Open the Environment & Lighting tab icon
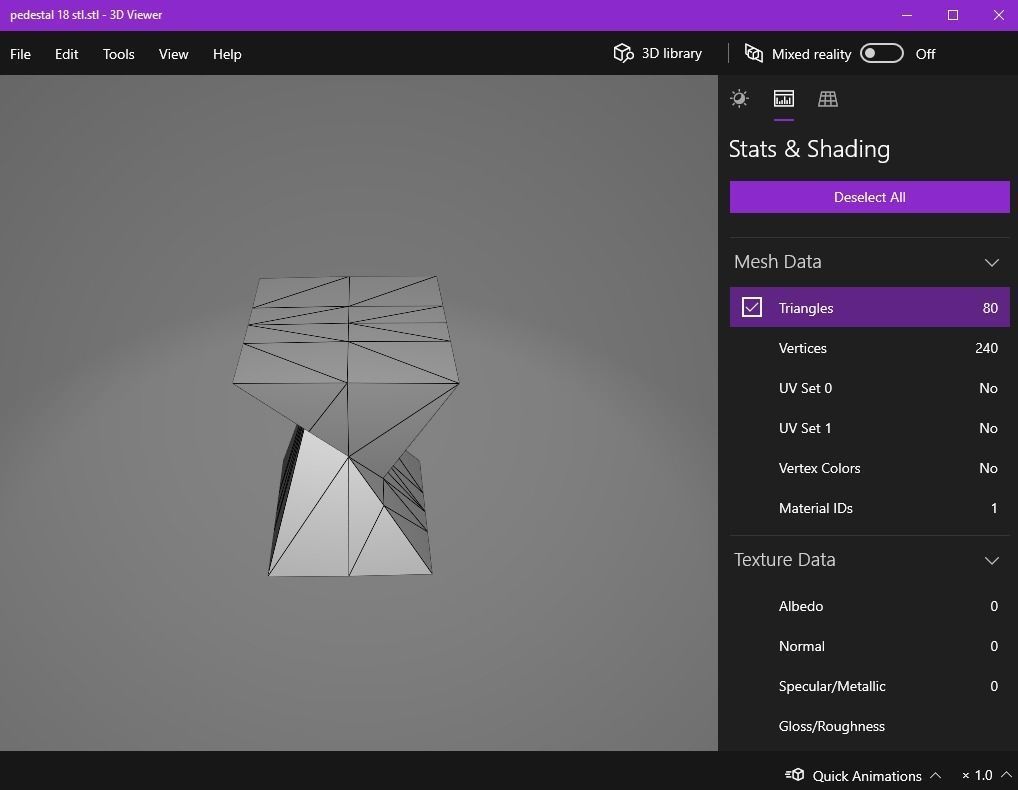The image size is (1018, 790). click(x=739, y=99)
